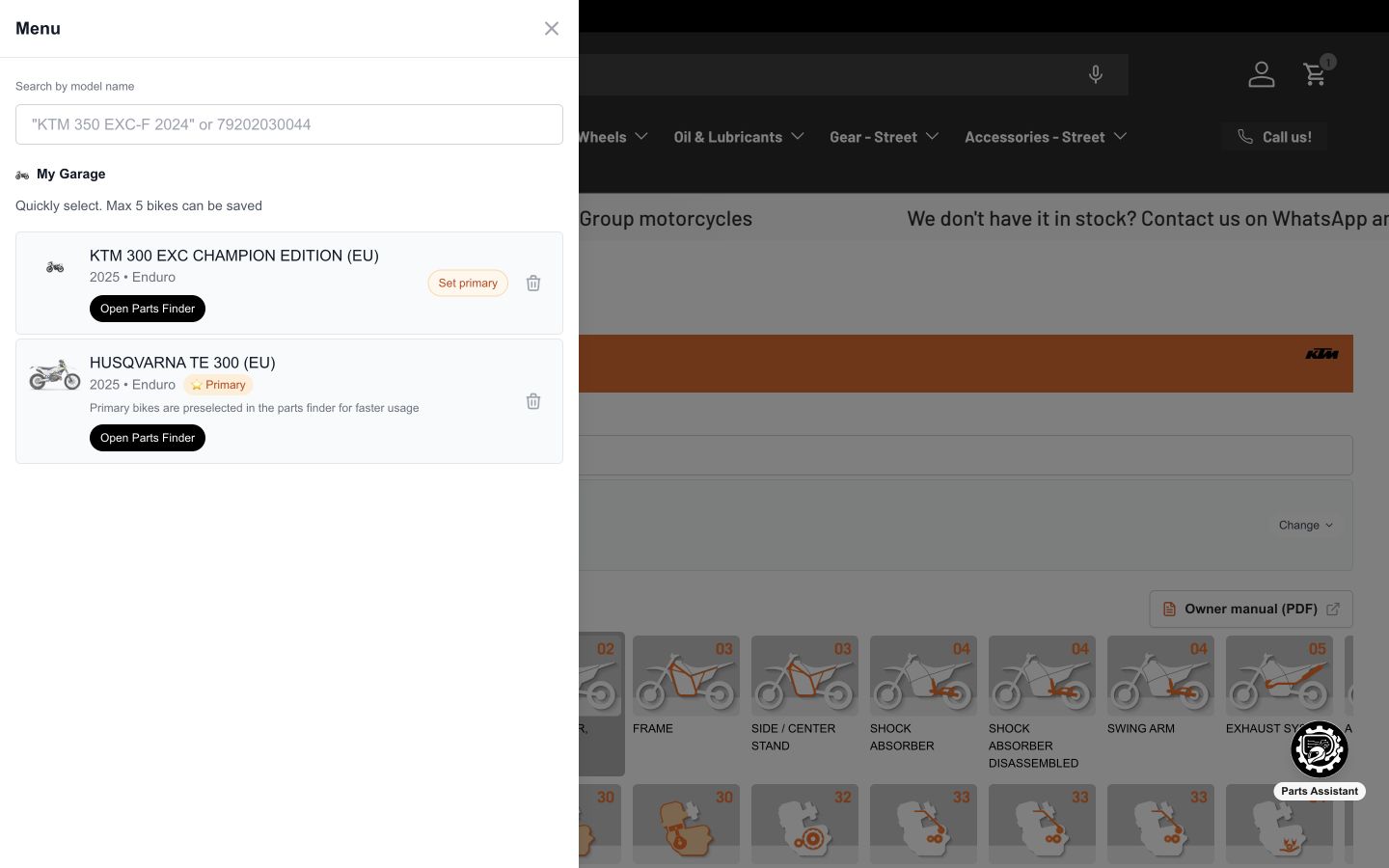Click the Primary star badge

point(218,385)
